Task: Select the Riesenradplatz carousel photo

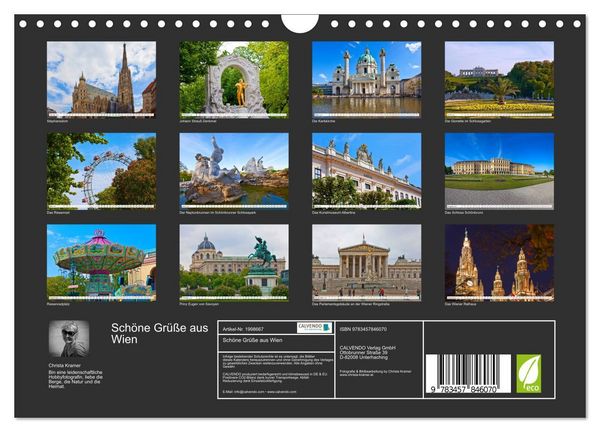Action: 101,262
